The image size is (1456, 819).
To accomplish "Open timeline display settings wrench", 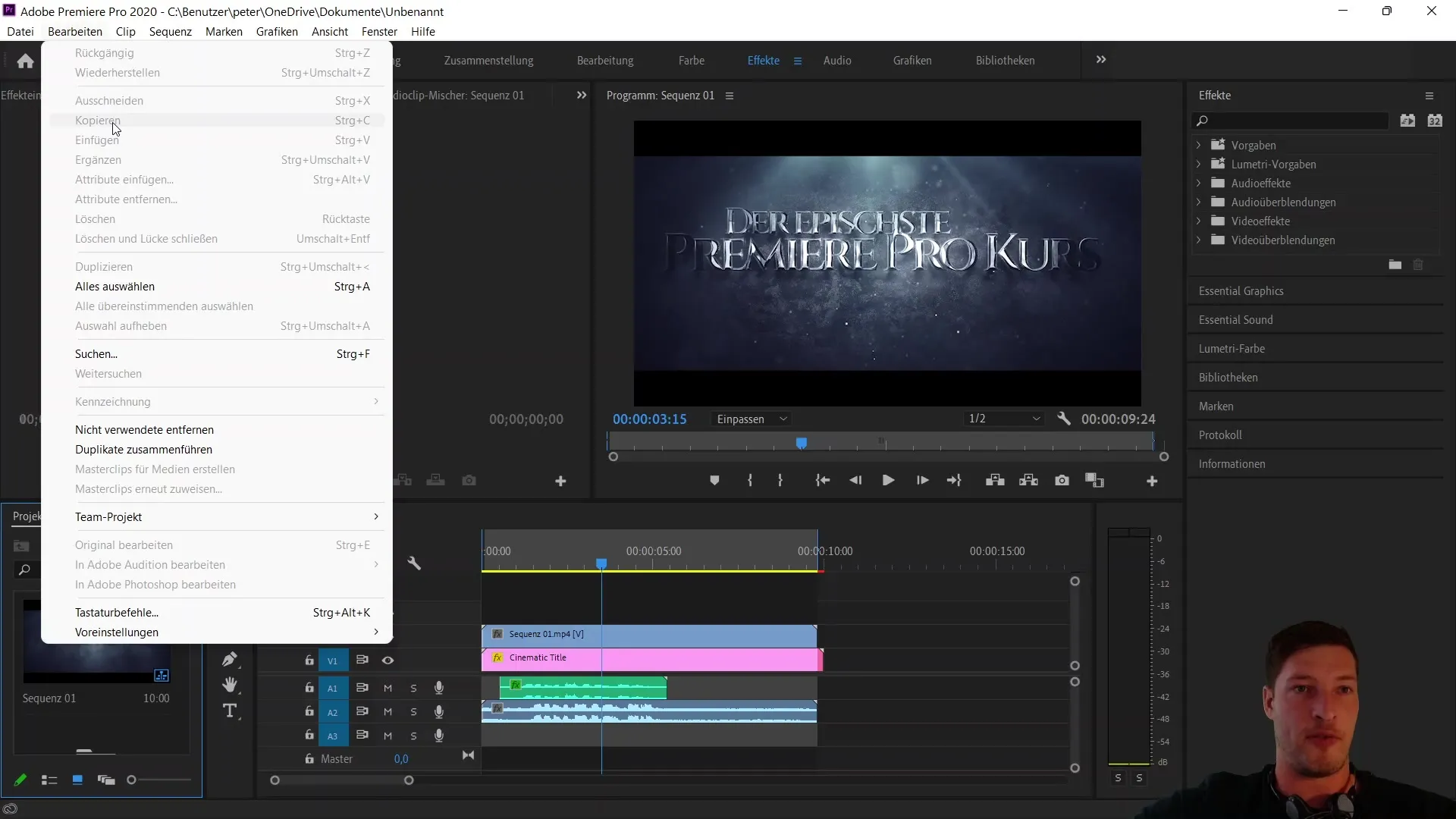I will pyautogui.click(x=414, y=563).
